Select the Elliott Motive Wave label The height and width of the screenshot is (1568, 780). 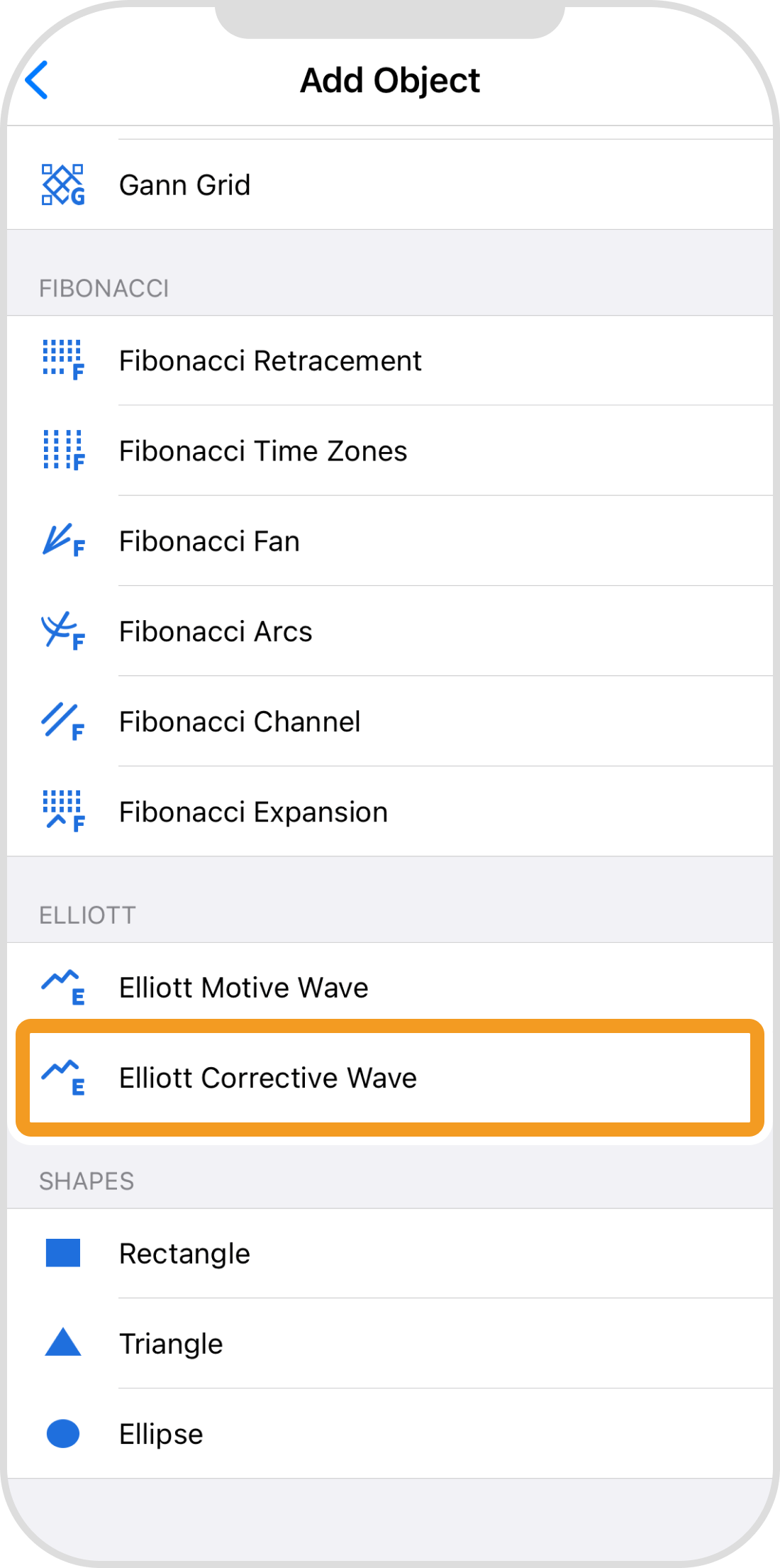click(x=243, y=988)
